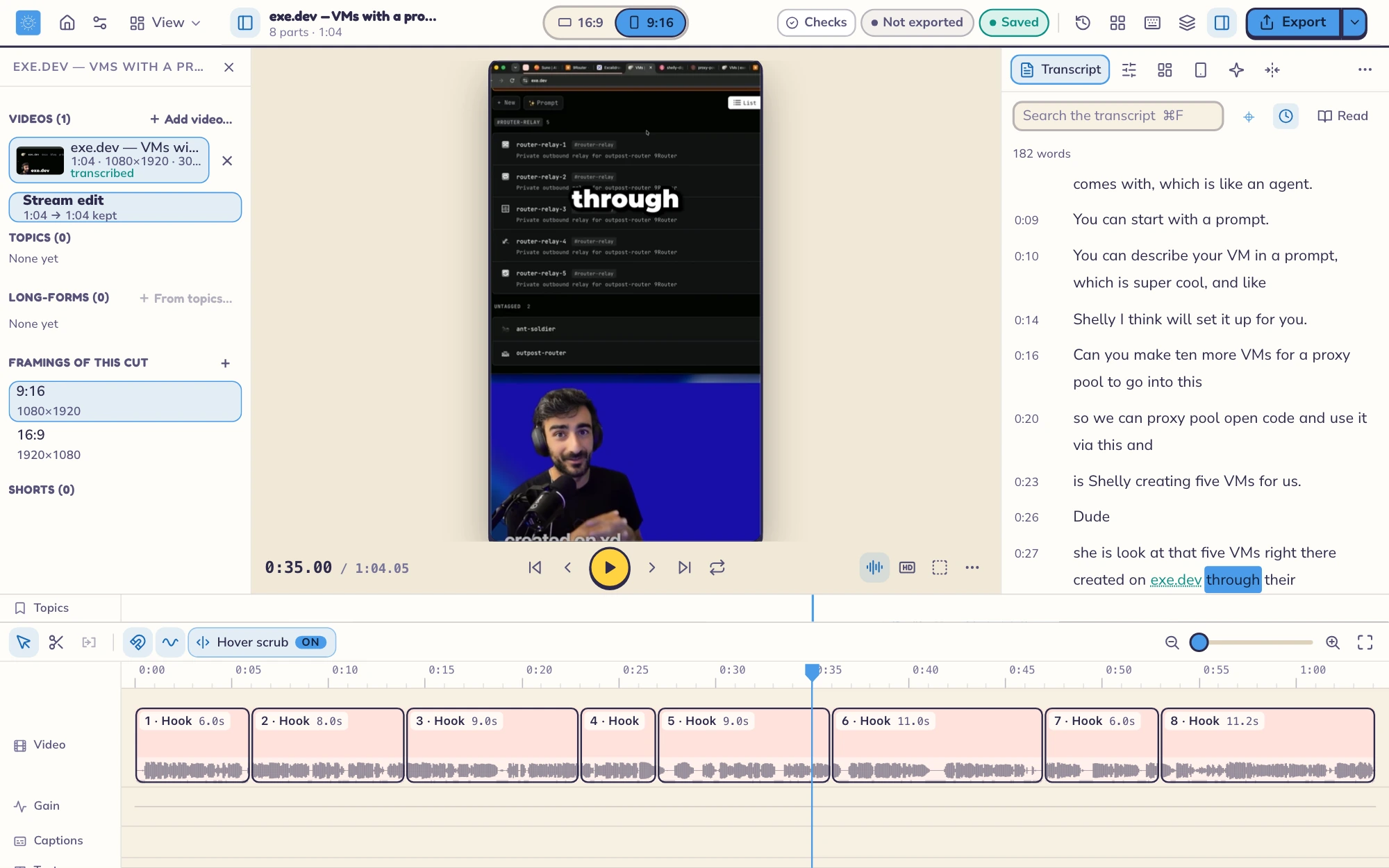This screenshot has height=868, width=1389.
Task: Open the grid layout icon in top bar
Action: 1117,23
